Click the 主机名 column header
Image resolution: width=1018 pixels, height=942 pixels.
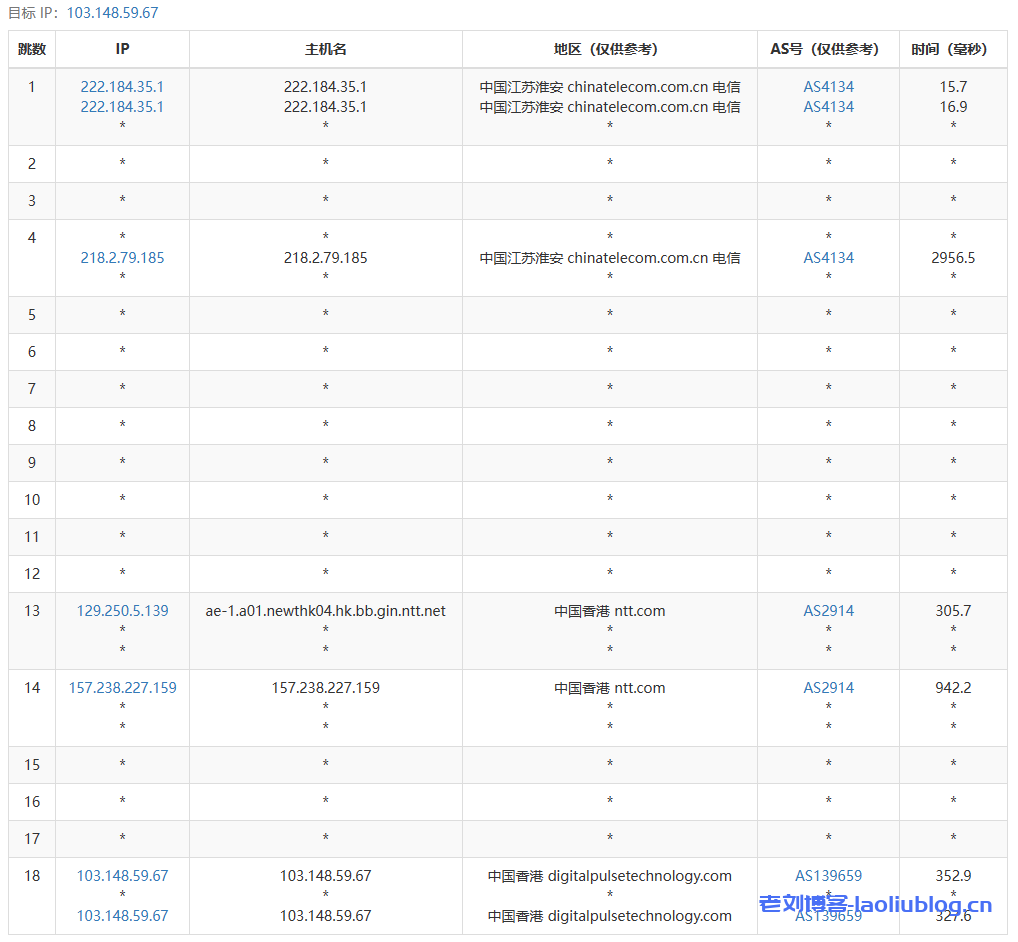[325, 49]
